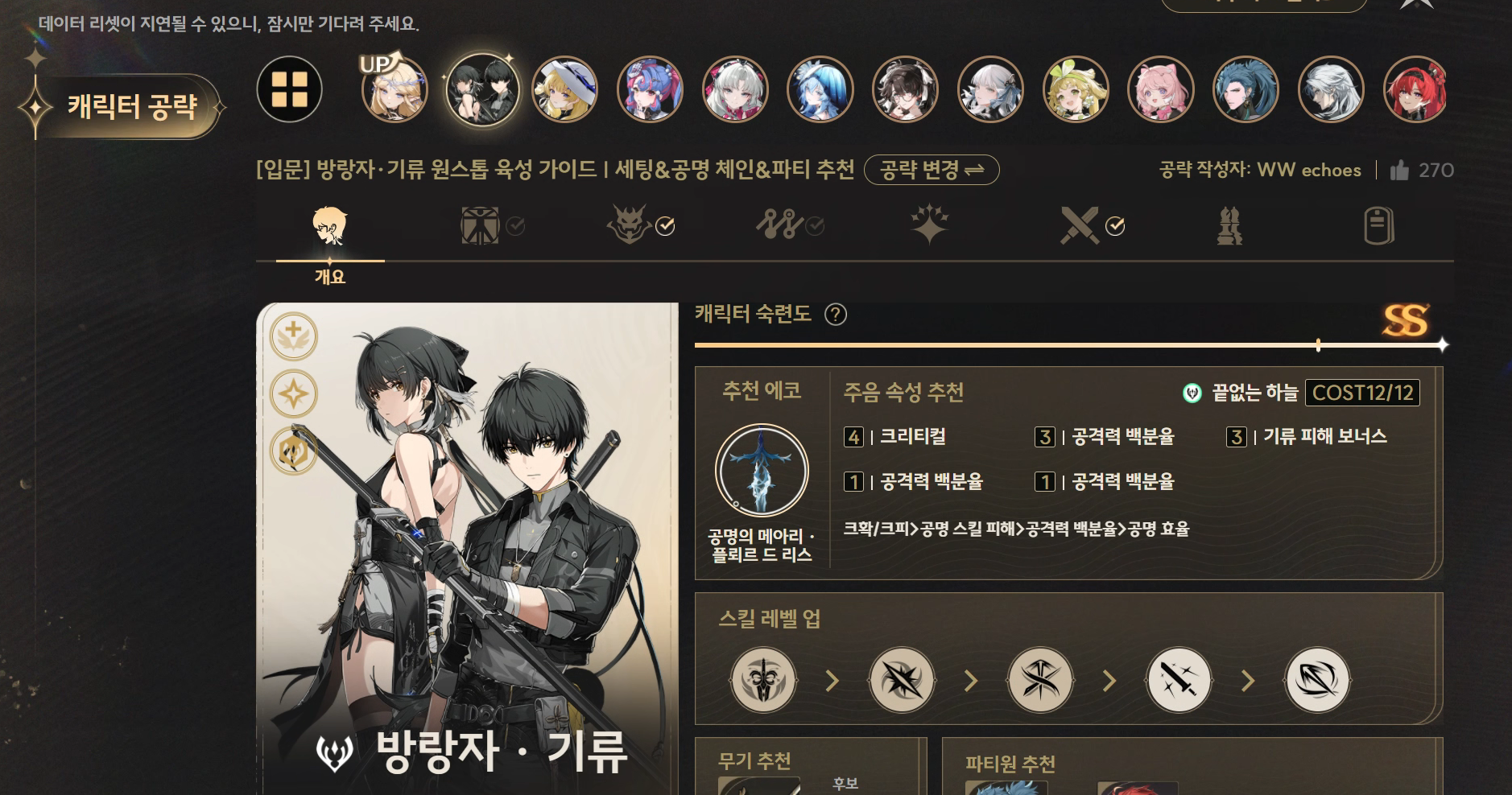Open the Vitruvian figure guide tab

click(x=480, y=225)
